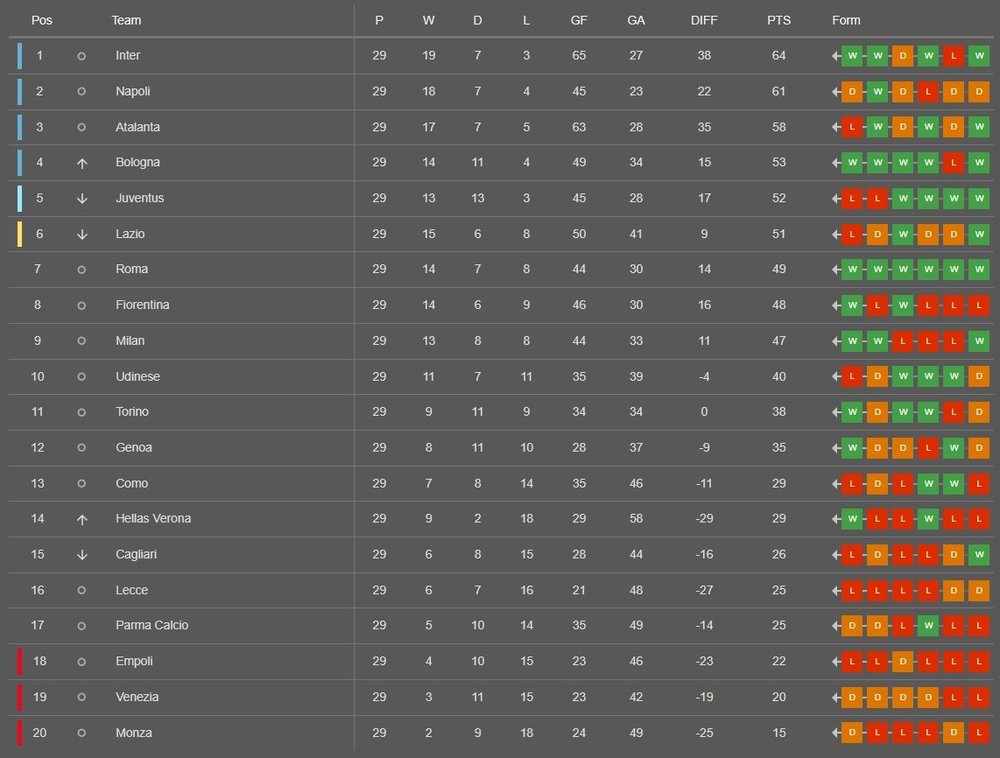The height and width of the screenshot is (758, 1000).
Task: Click the green W badge in Parma Calcio's form
Action: (x=928, y=626)
